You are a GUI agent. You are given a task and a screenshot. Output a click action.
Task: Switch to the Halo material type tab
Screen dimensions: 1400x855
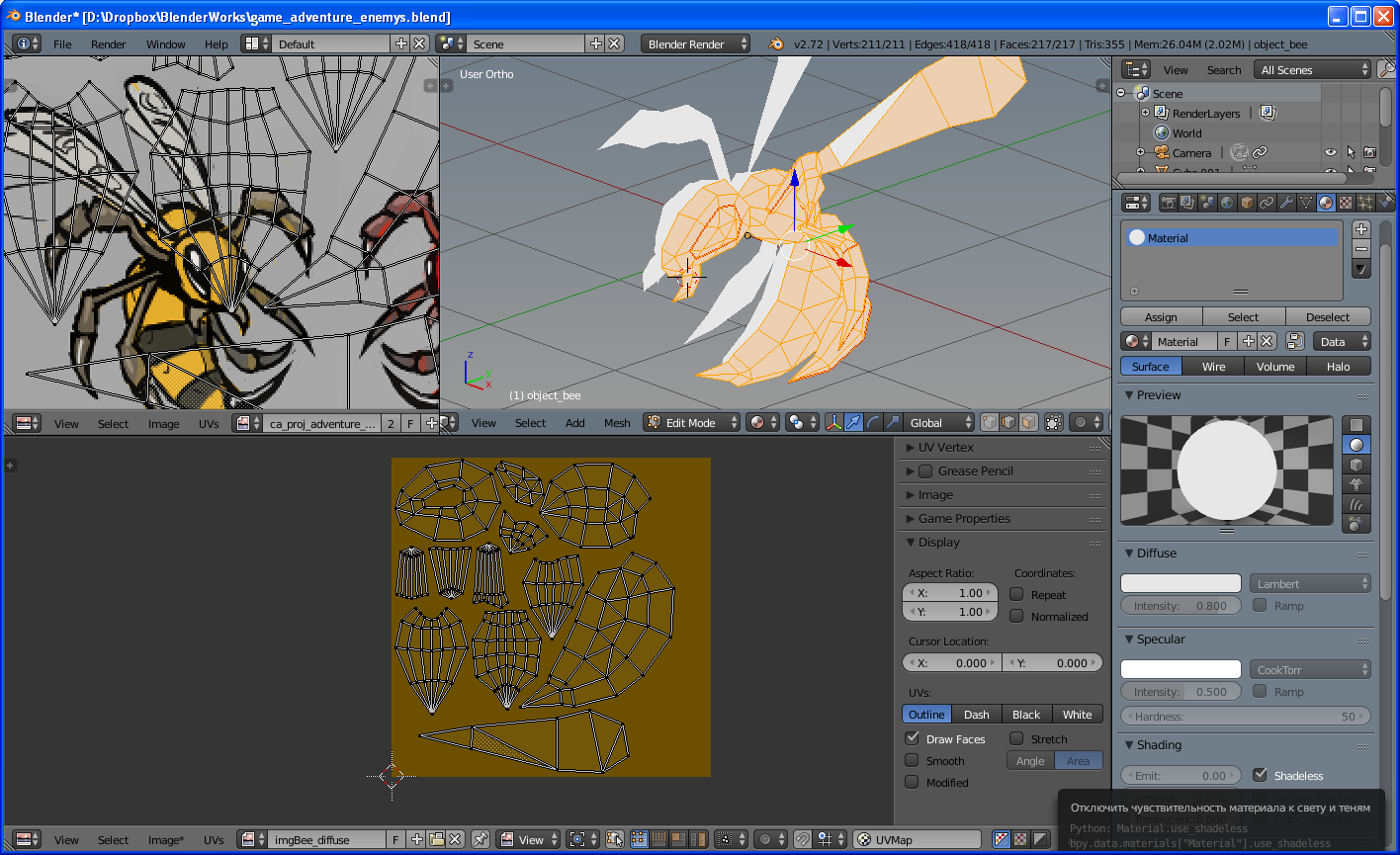pyautogui.click(x=1339, y=366)
